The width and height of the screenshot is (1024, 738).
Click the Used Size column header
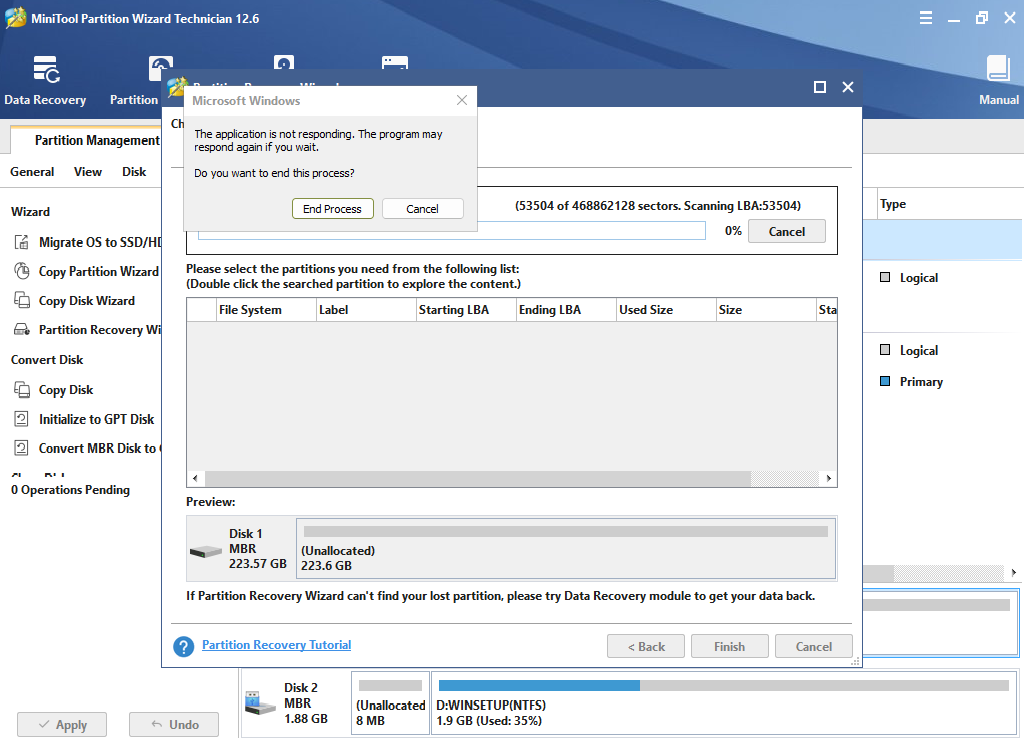[666, 310]
